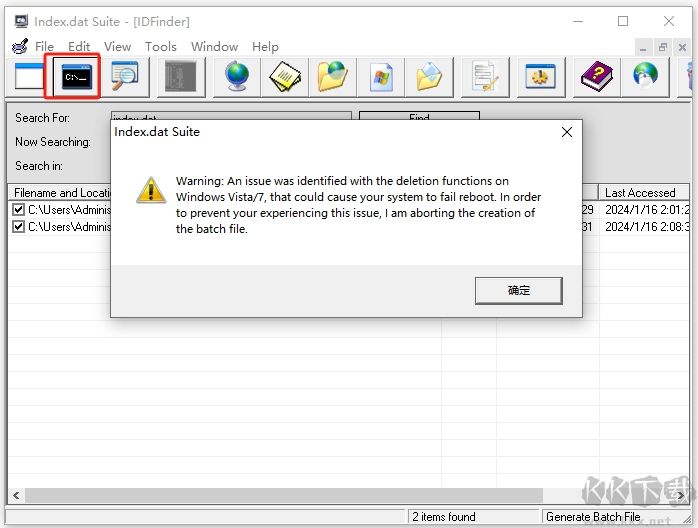Minimize the inner IDFinder child window
The width and height of the screenshot is (698, 528).
(x=642, y=48)
